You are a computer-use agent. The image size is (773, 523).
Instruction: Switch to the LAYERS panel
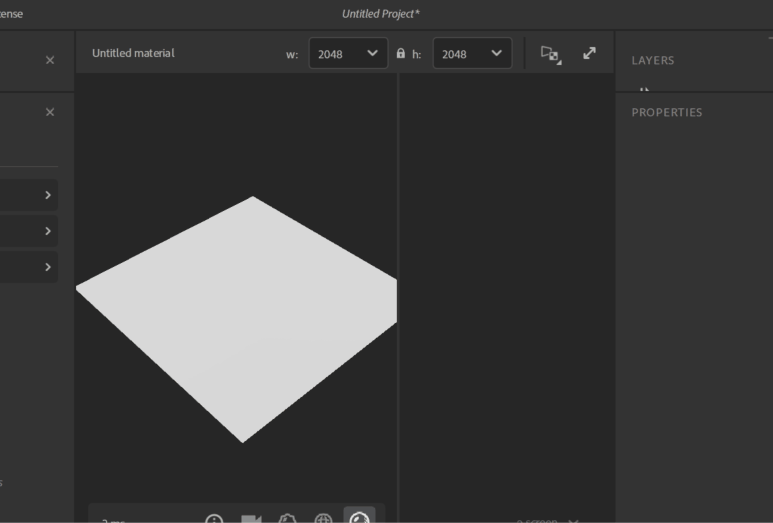point(653,60)
